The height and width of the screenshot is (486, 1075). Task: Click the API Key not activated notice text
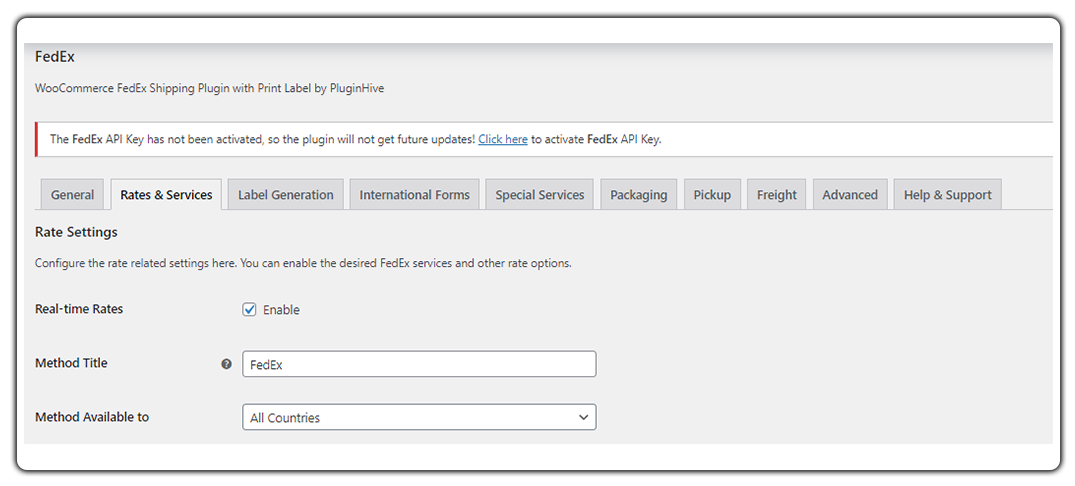pyautogui.click(x=356, y=139)
